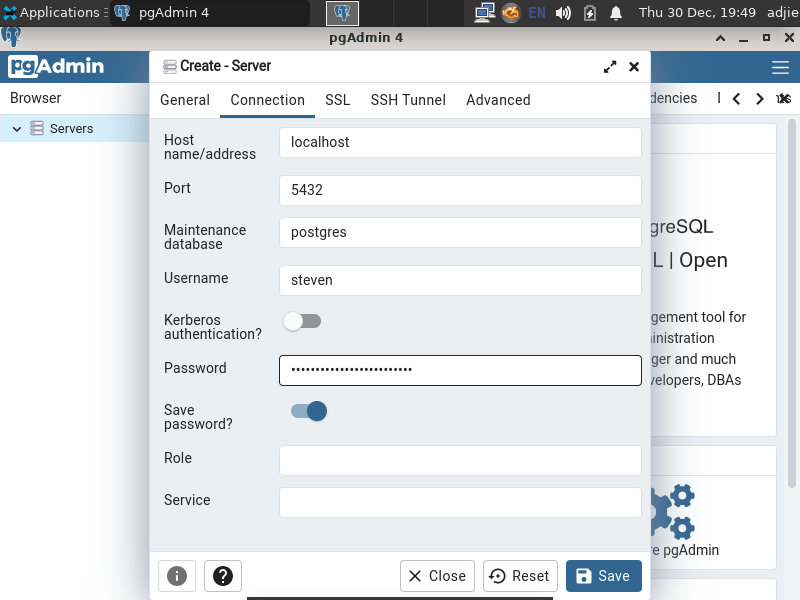Open the volume control tray icon

point(563,13)
